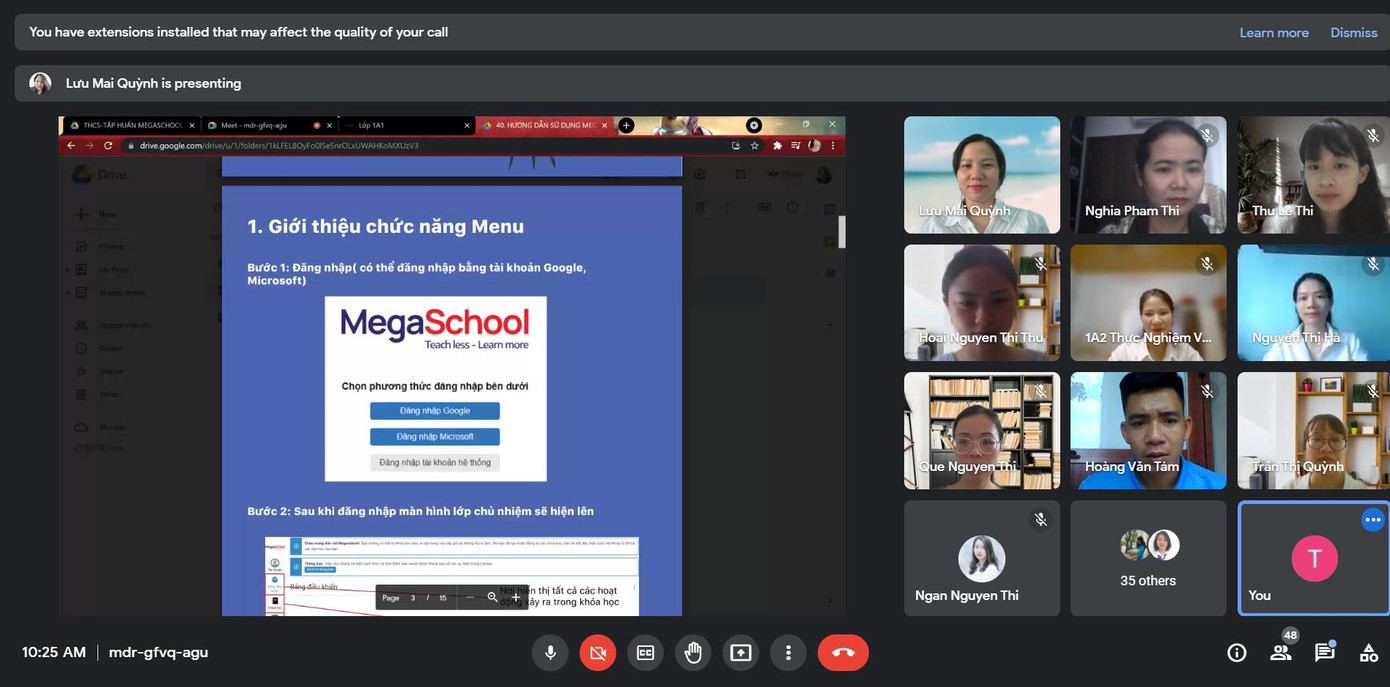Turn on the camera button

point(598,653)
